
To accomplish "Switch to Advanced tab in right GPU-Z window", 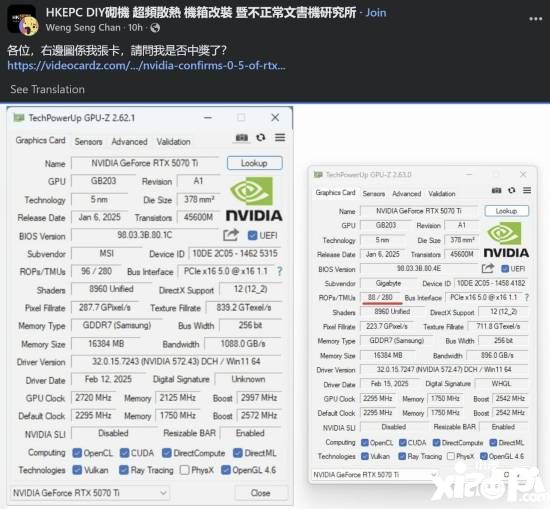I will click(407, 194).
